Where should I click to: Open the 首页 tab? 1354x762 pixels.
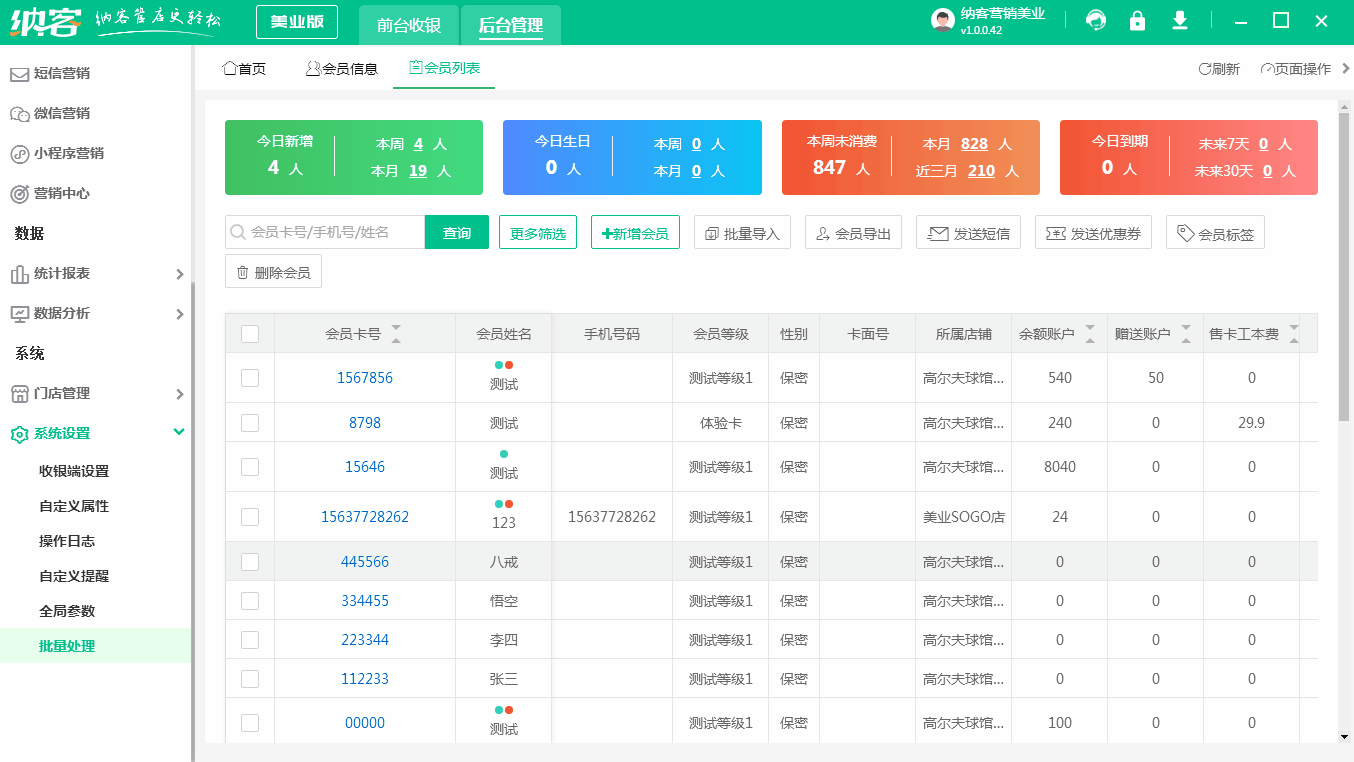point(243,69)
